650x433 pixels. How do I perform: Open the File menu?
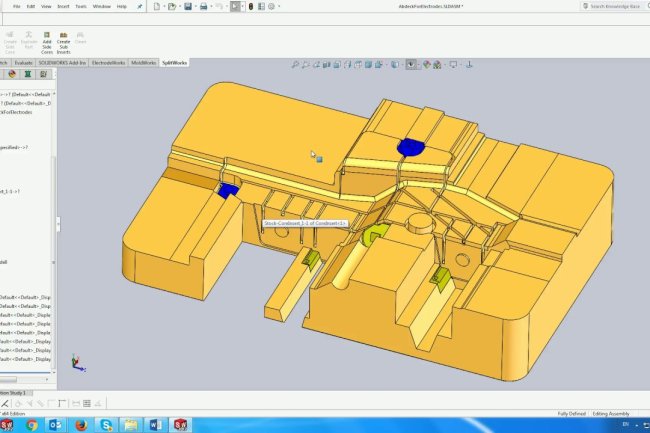click(x=17, y=6)
